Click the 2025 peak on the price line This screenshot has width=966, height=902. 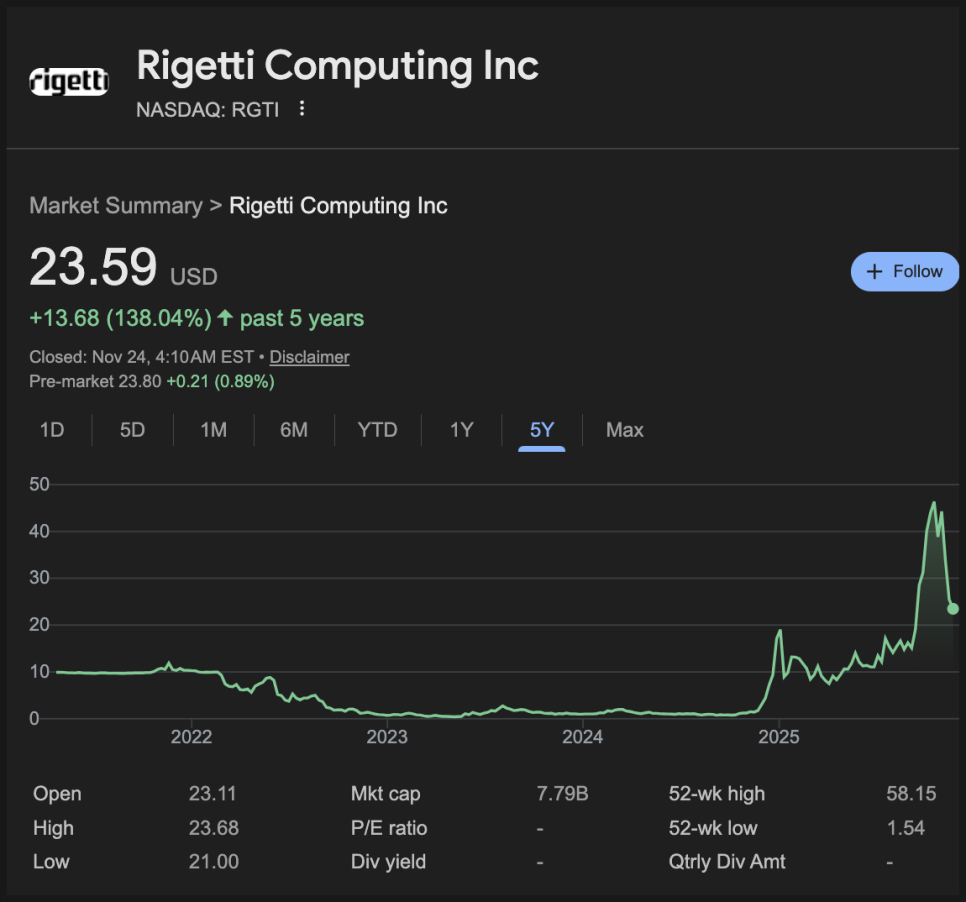click(x=934, y=503)
